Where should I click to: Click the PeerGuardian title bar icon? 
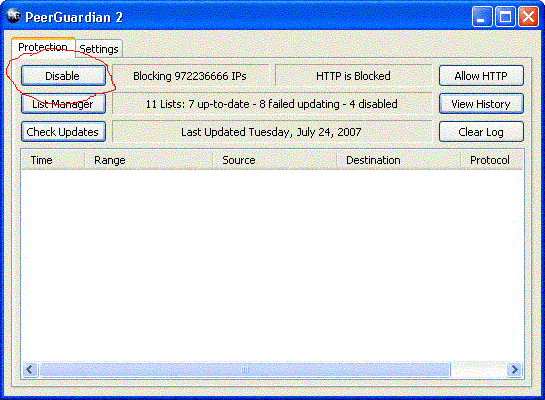pyautogui.click(x=14, y=16)
